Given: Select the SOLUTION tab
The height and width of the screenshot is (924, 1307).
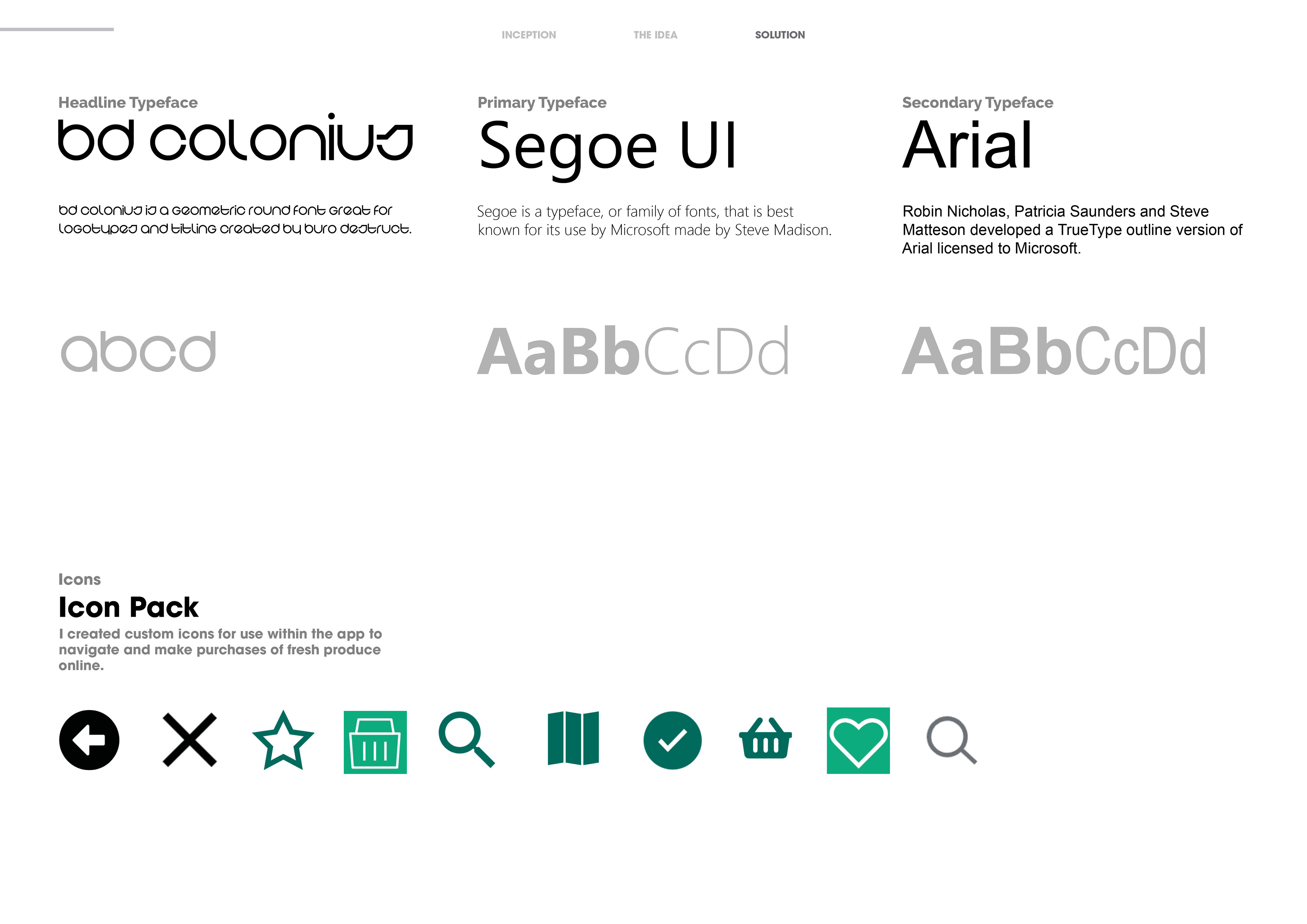Looking at the screenshot, I should [780, 35].
